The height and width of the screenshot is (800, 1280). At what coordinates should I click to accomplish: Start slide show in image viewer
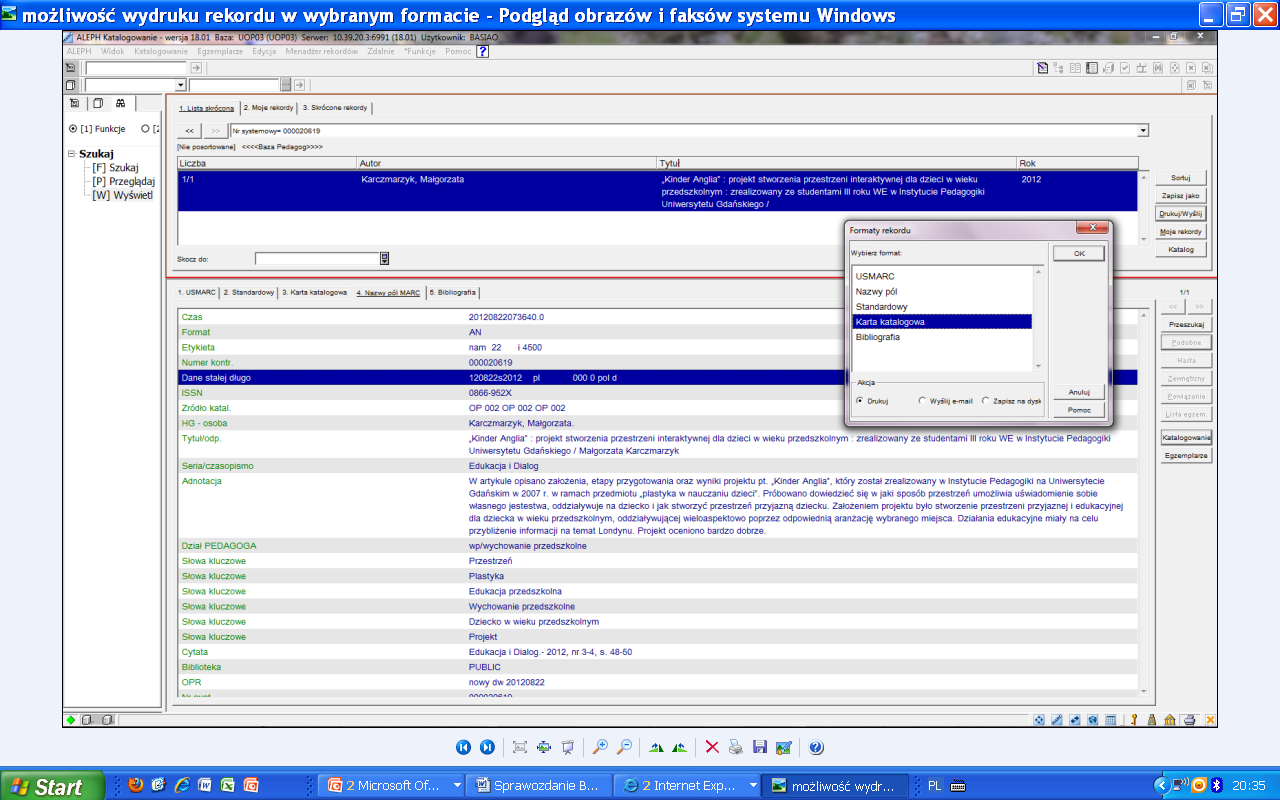[x=568, y=747]
